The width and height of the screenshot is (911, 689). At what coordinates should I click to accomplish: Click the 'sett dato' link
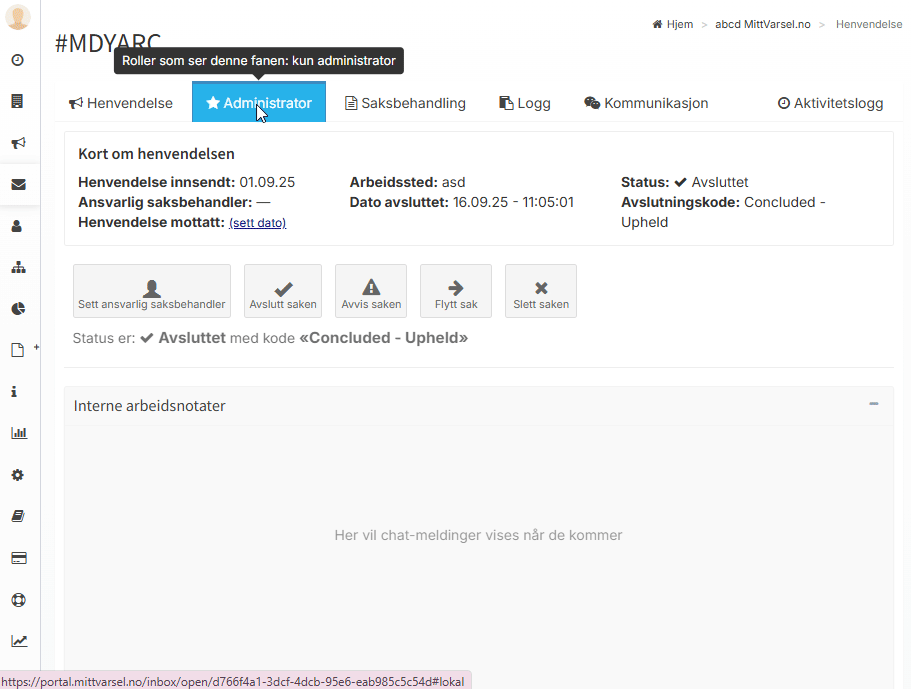tap(257, 223)
